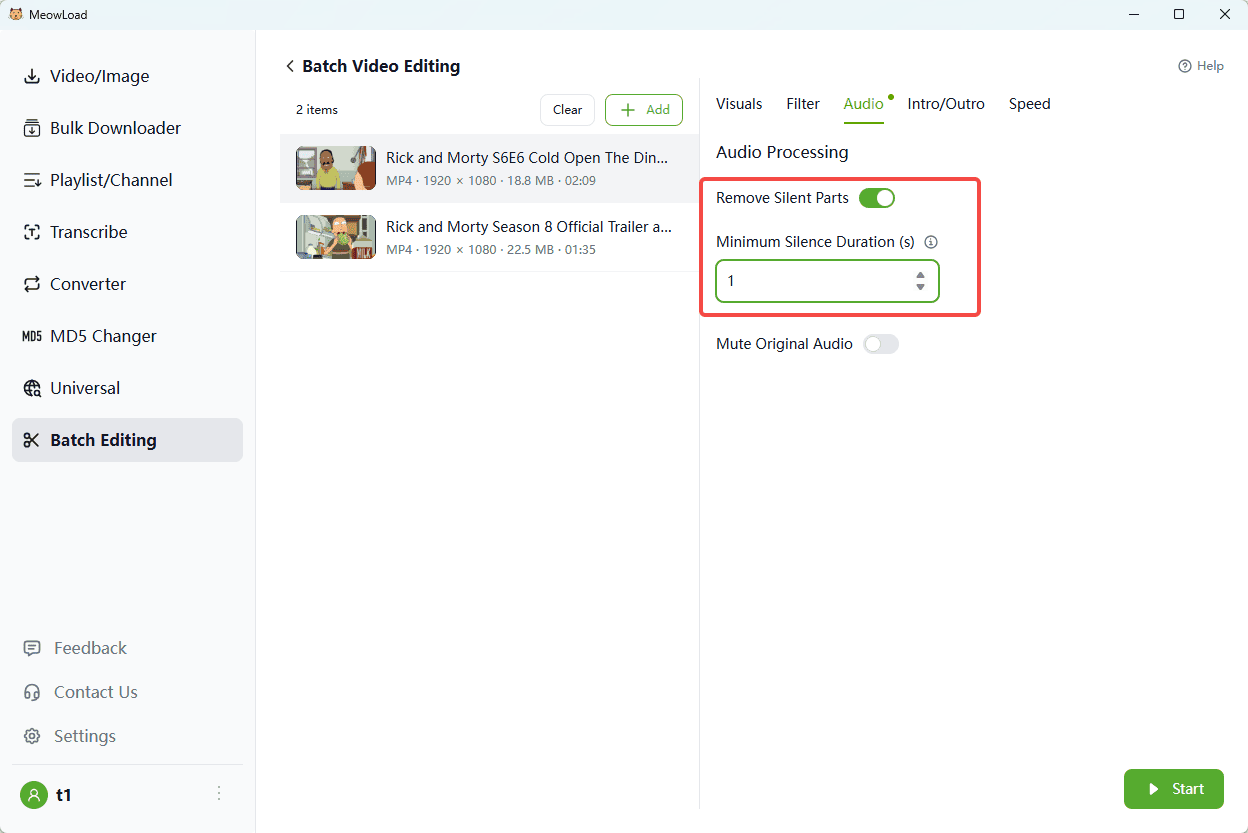Screen dimensions: 1248x833
Task: Open the Transcribe tool
Action: [88, 232]
